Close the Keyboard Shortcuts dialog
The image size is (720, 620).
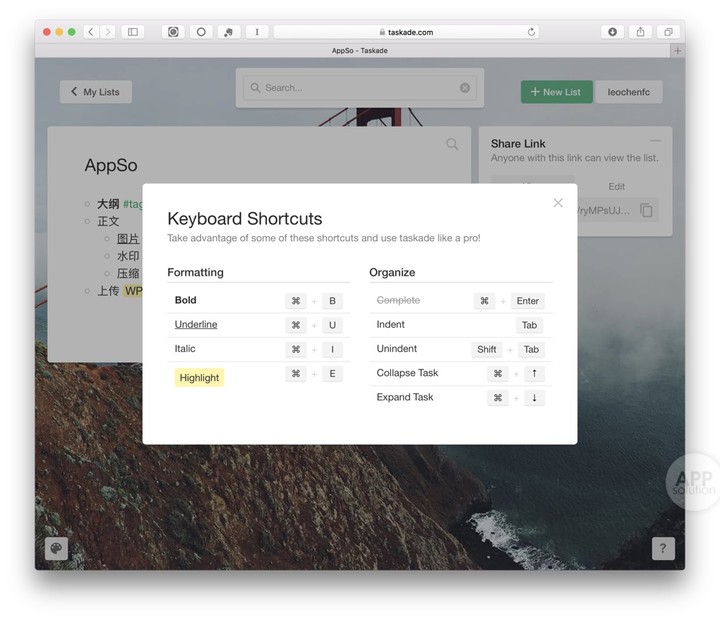(558, 203)
